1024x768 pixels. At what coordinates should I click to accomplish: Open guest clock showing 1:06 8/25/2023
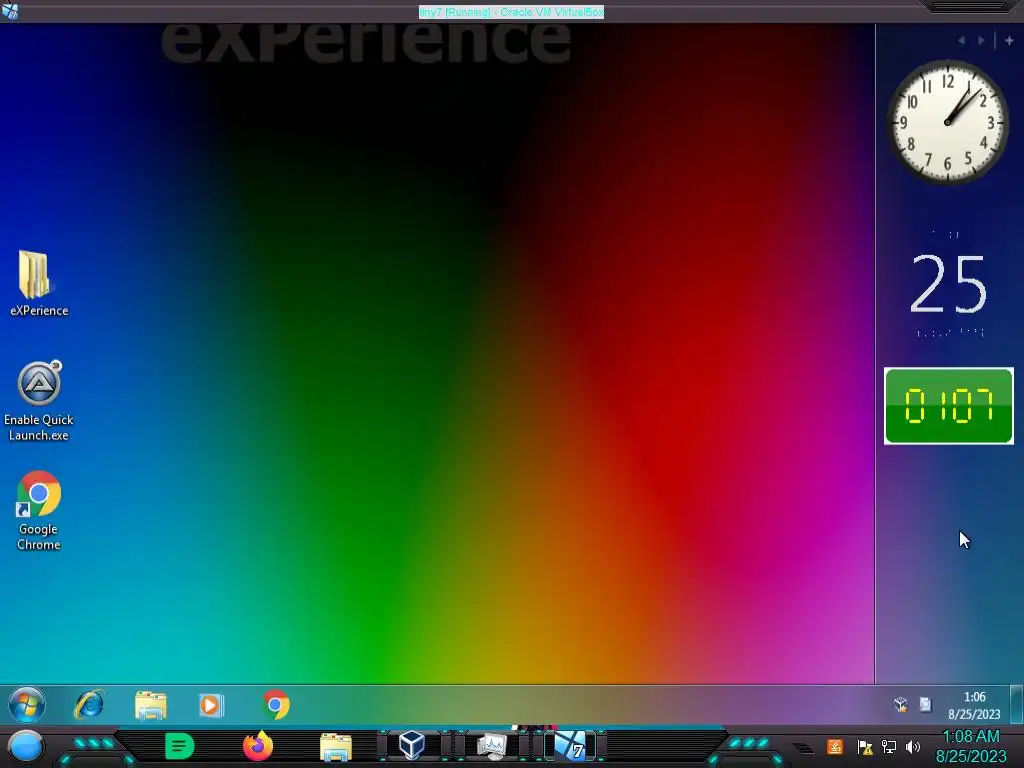click(x=974, y=705)
